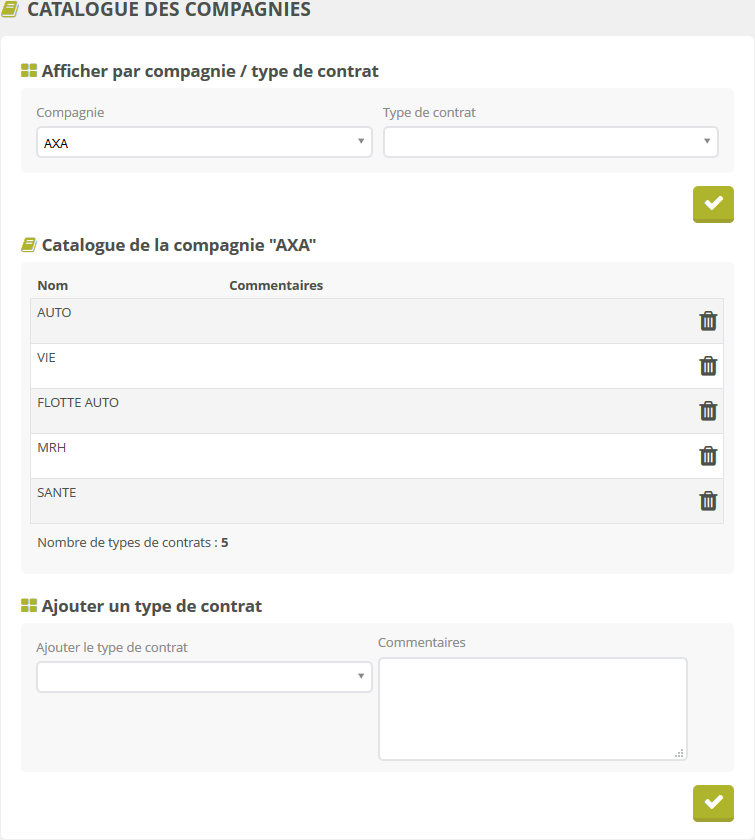This screenshot has height=840, width=755.
Task: Delete the VIE contract type
Action: pos(708,366)
